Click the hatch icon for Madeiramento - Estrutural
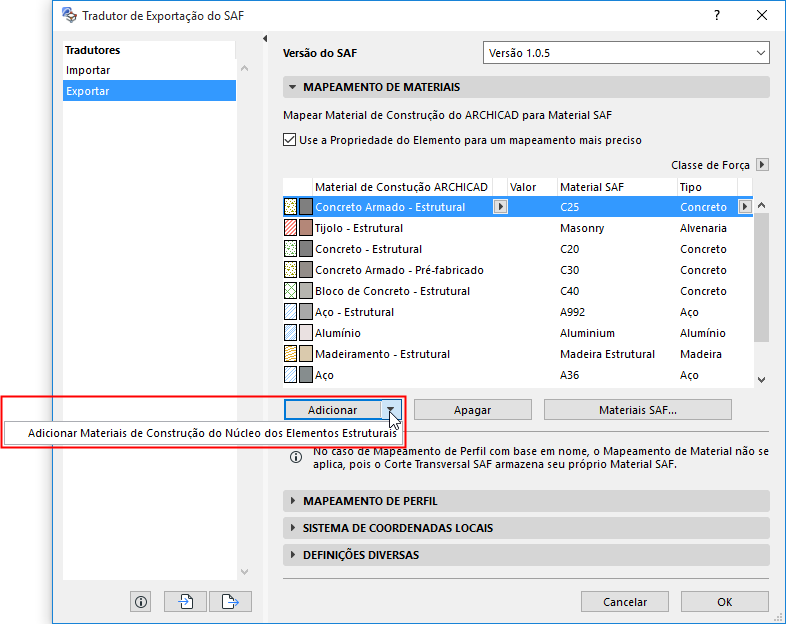This screenshot has height=624, width=786. [x=290, y=354]
